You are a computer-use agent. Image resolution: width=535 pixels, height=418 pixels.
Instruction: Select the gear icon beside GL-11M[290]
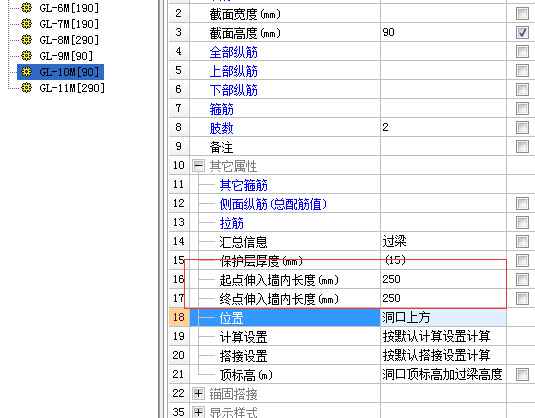coord(26,88)
